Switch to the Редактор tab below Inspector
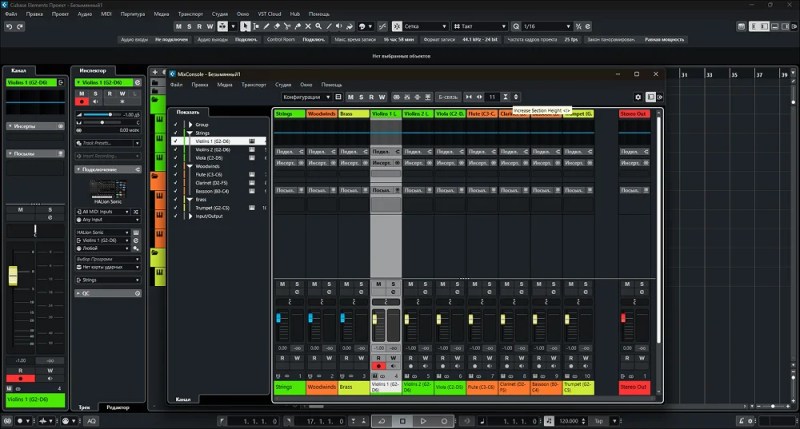The height and width of the screenshot is (429, 800). [117, 408]
